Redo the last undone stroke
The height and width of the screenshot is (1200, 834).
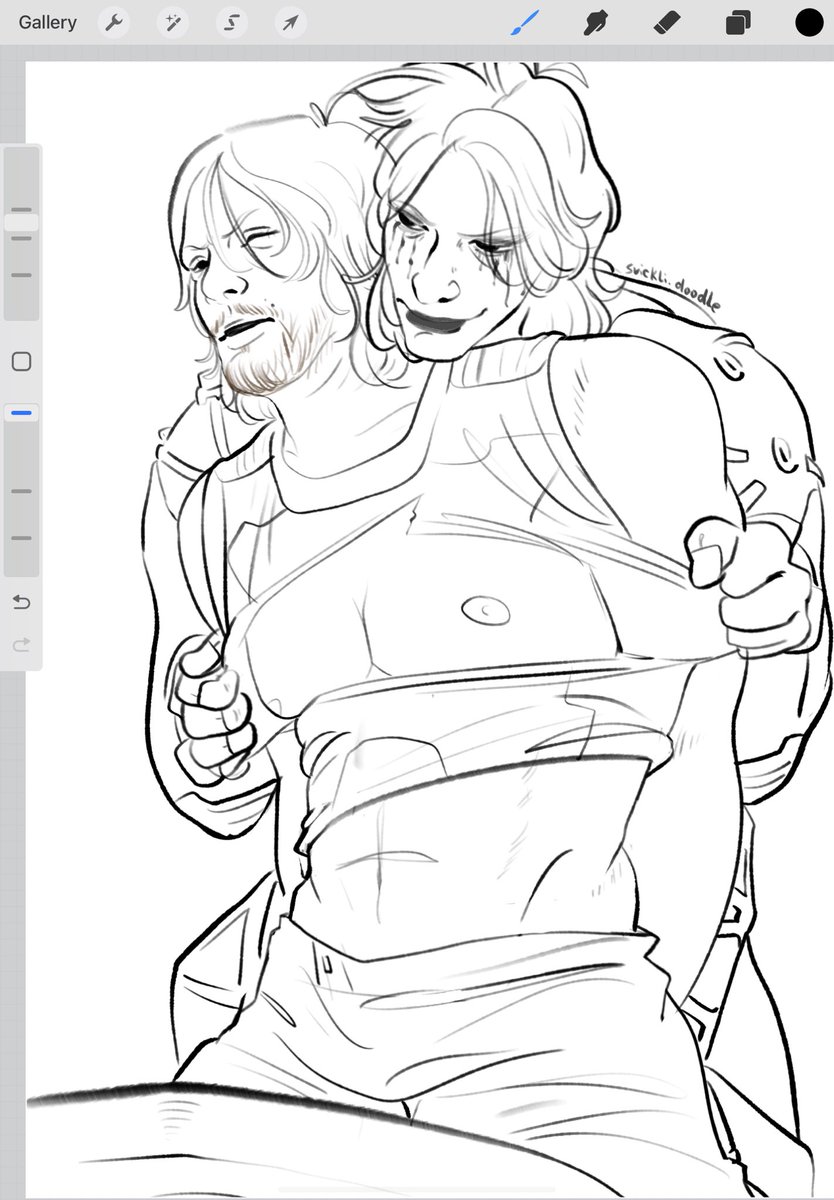pyautogui.click(x=21, y=645)
